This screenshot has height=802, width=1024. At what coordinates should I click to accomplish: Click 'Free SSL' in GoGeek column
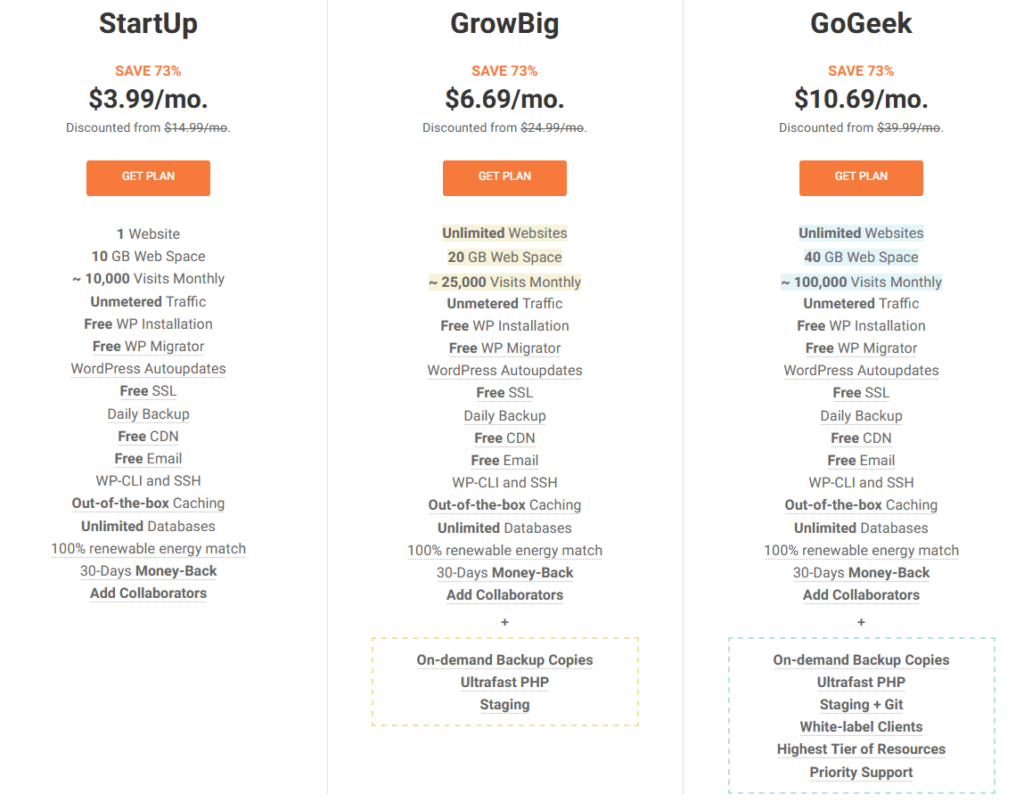[x=861, y=393]
